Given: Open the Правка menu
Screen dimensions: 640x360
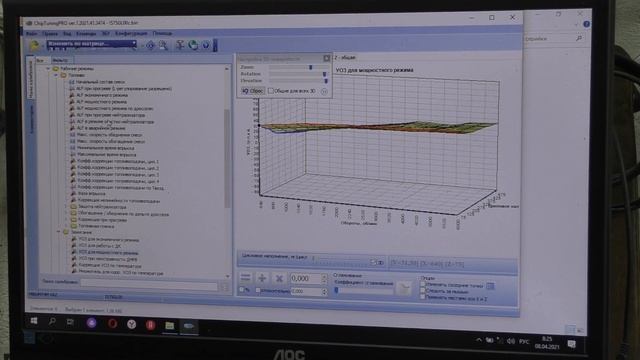Looking at the screenshot, I should [50, 33].
